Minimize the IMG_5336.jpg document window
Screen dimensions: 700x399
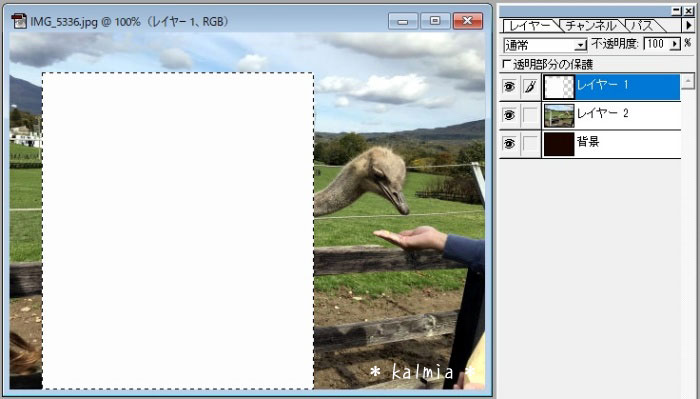pos(403,21)
